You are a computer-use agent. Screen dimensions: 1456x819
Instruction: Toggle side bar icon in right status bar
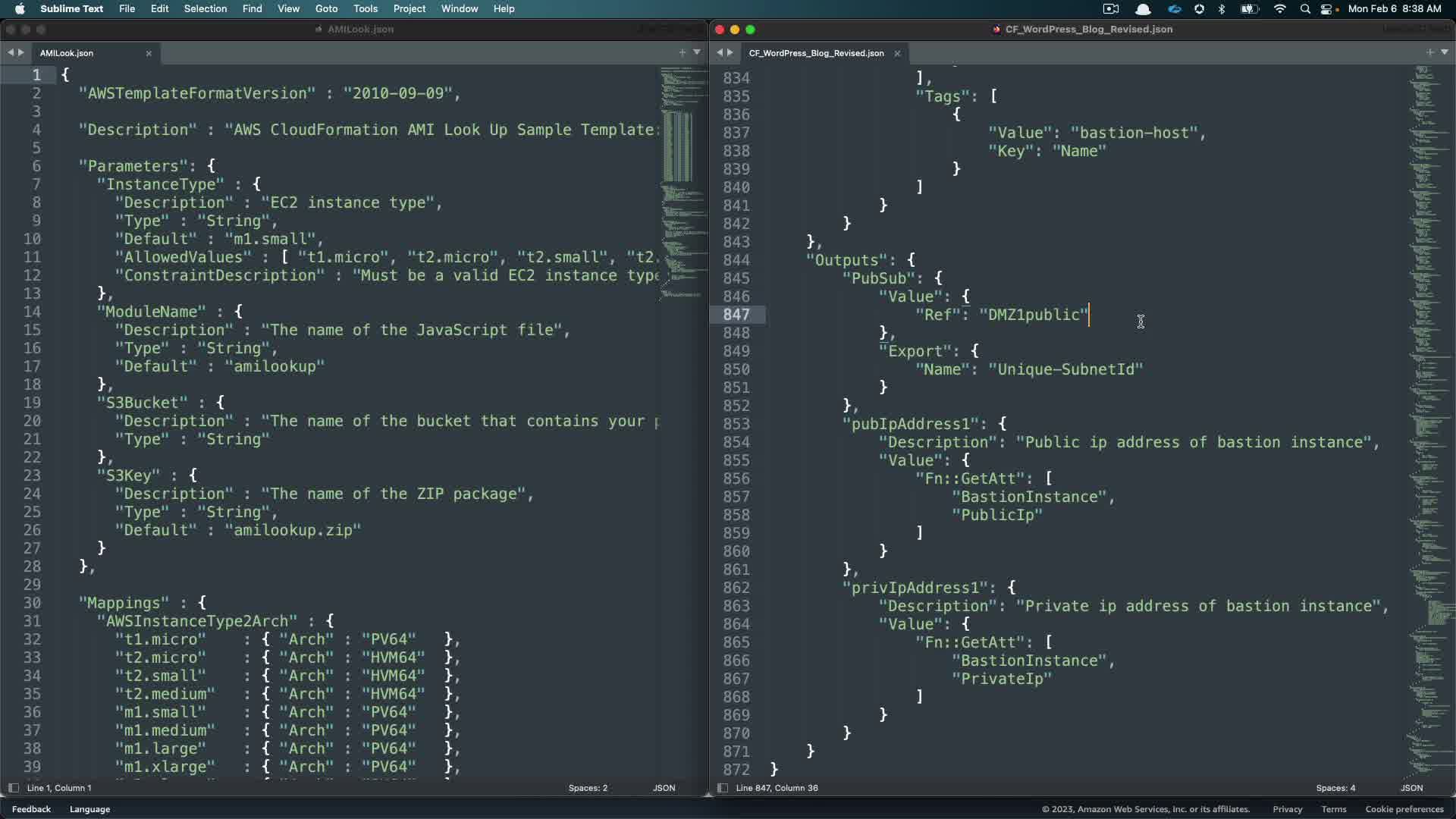722,788
